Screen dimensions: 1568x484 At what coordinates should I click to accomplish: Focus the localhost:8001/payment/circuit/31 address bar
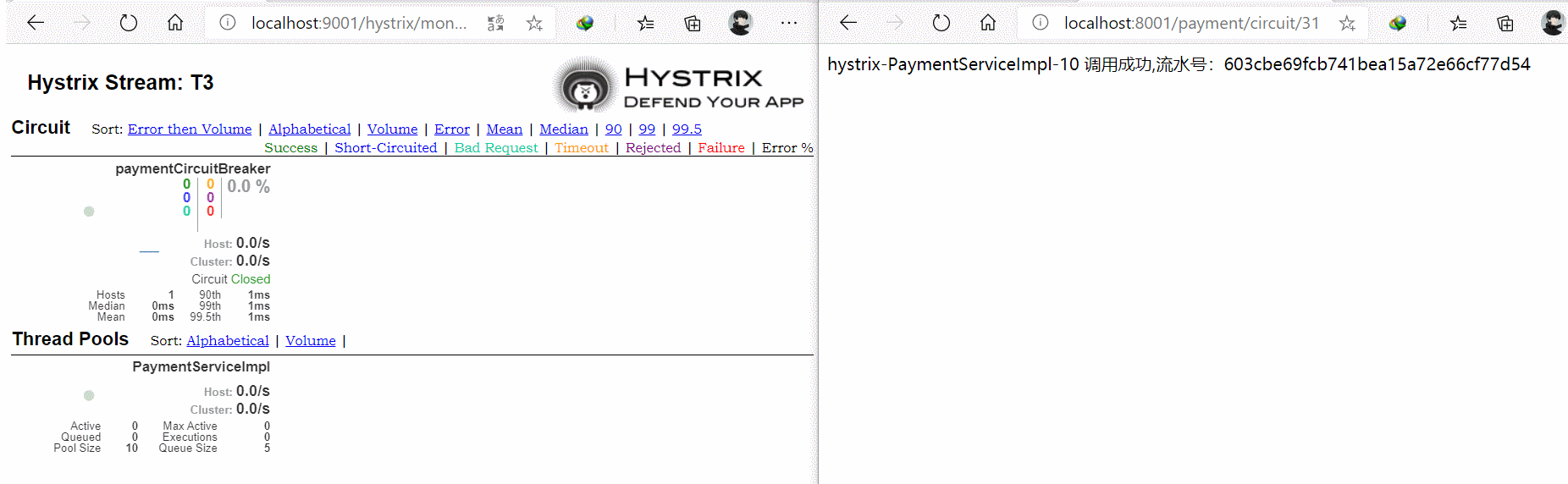click(1191, 23)
